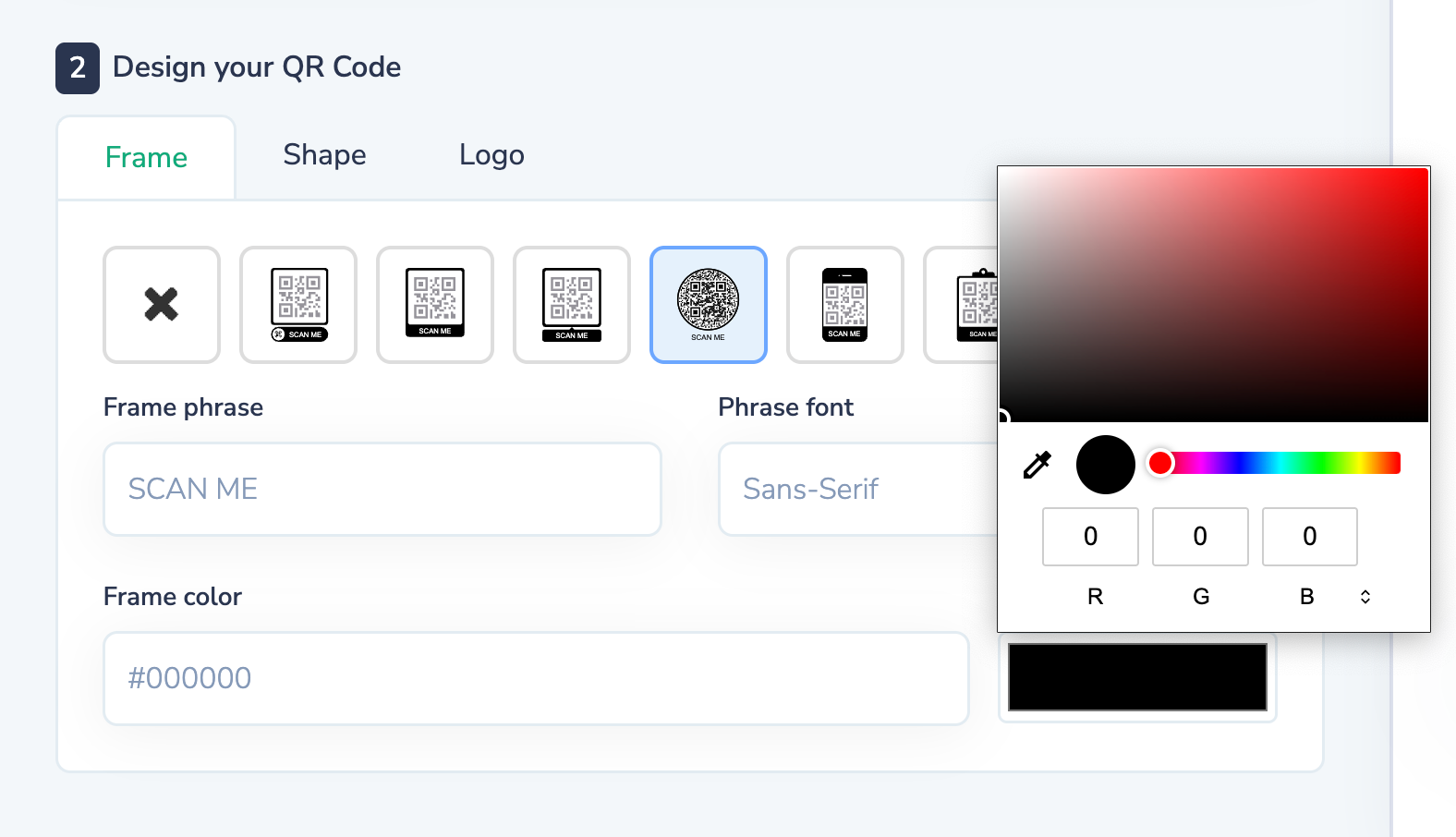Viewport: 1456px width, 837px height.
Task: Pick the clipboard-shaped QR frame
Action: [961, 305]
